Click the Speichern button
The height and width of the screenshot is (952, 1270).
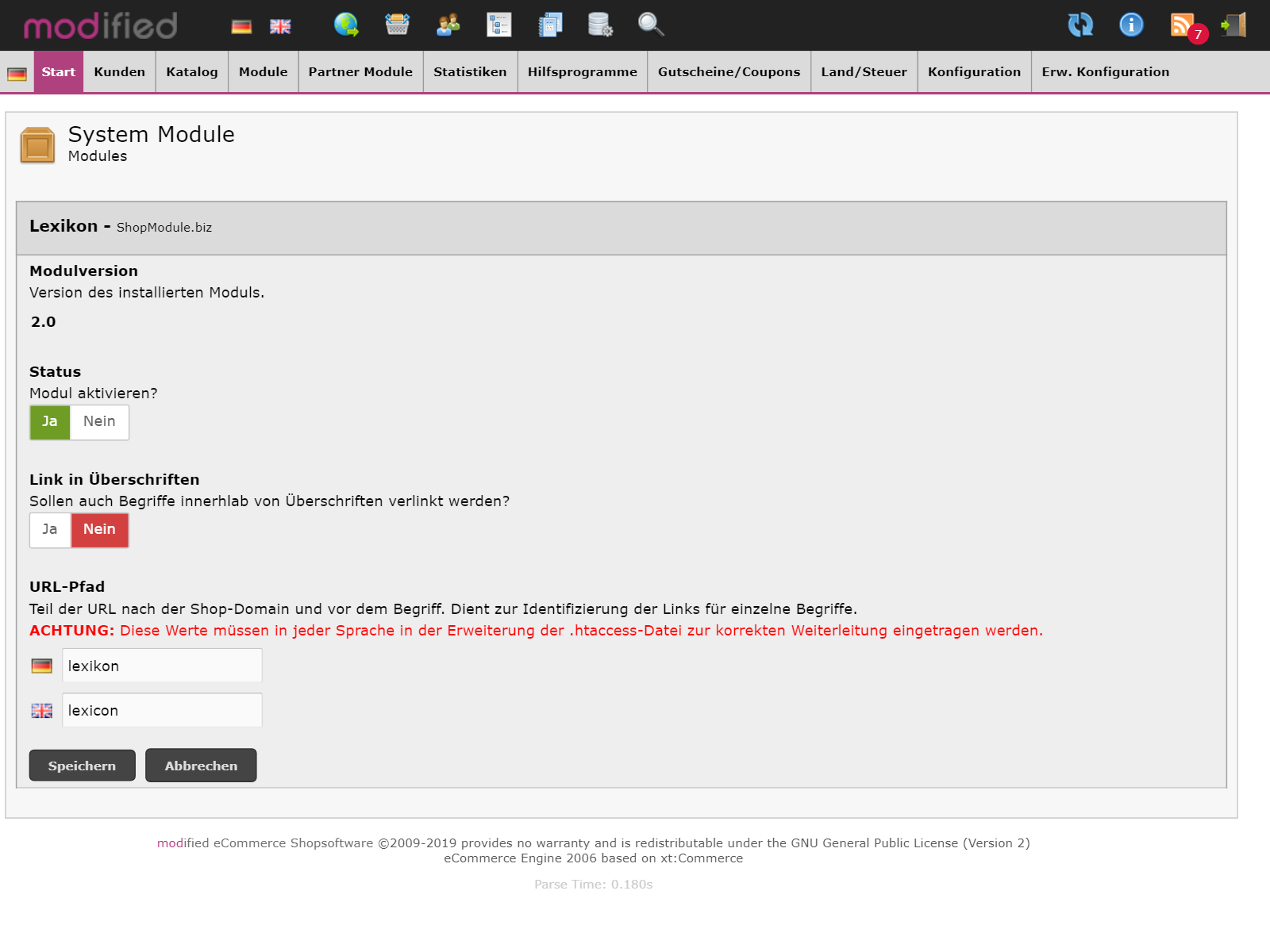tap(82, 766)
